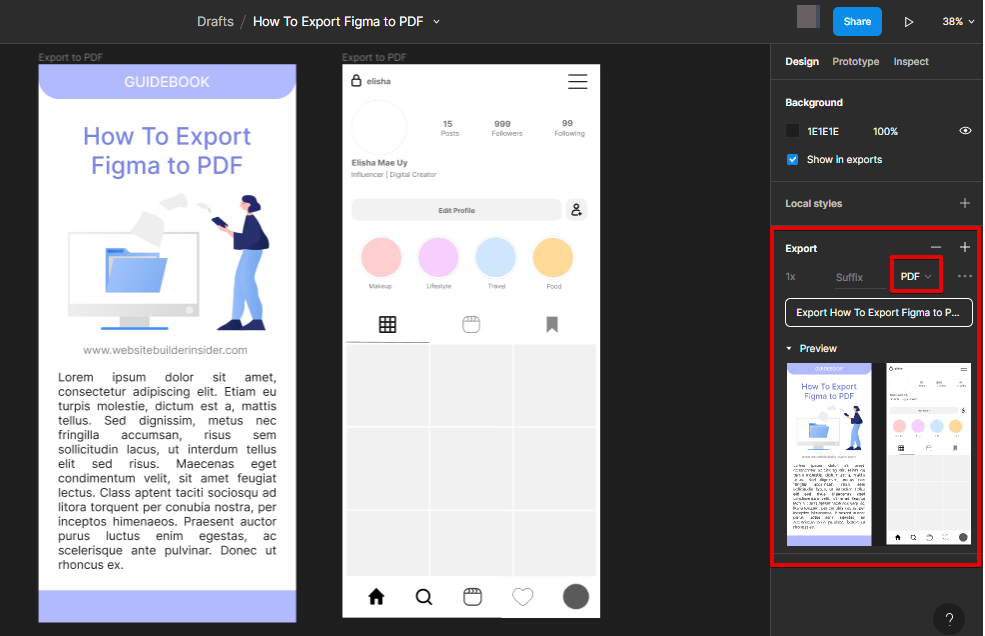
Task: Click Export How To Export Figma button
Action: [878, 312]
